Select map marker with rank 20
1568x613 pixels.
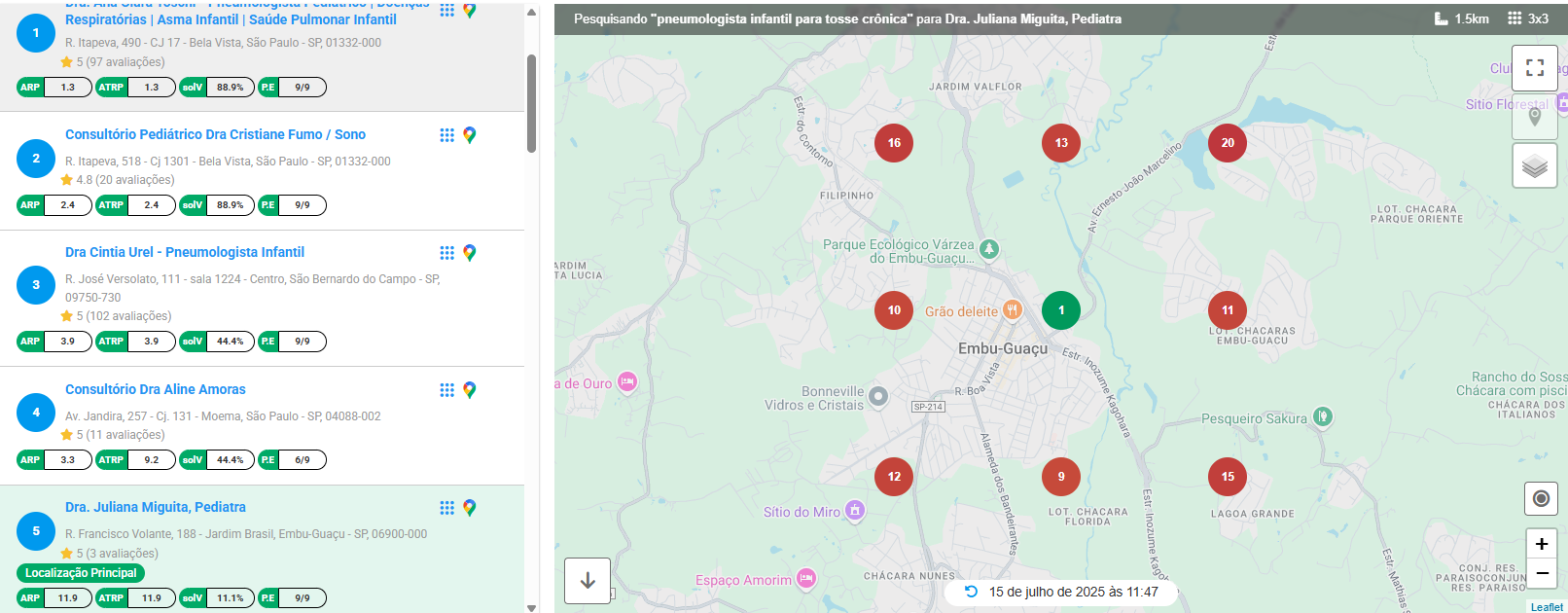(1227, 143)
